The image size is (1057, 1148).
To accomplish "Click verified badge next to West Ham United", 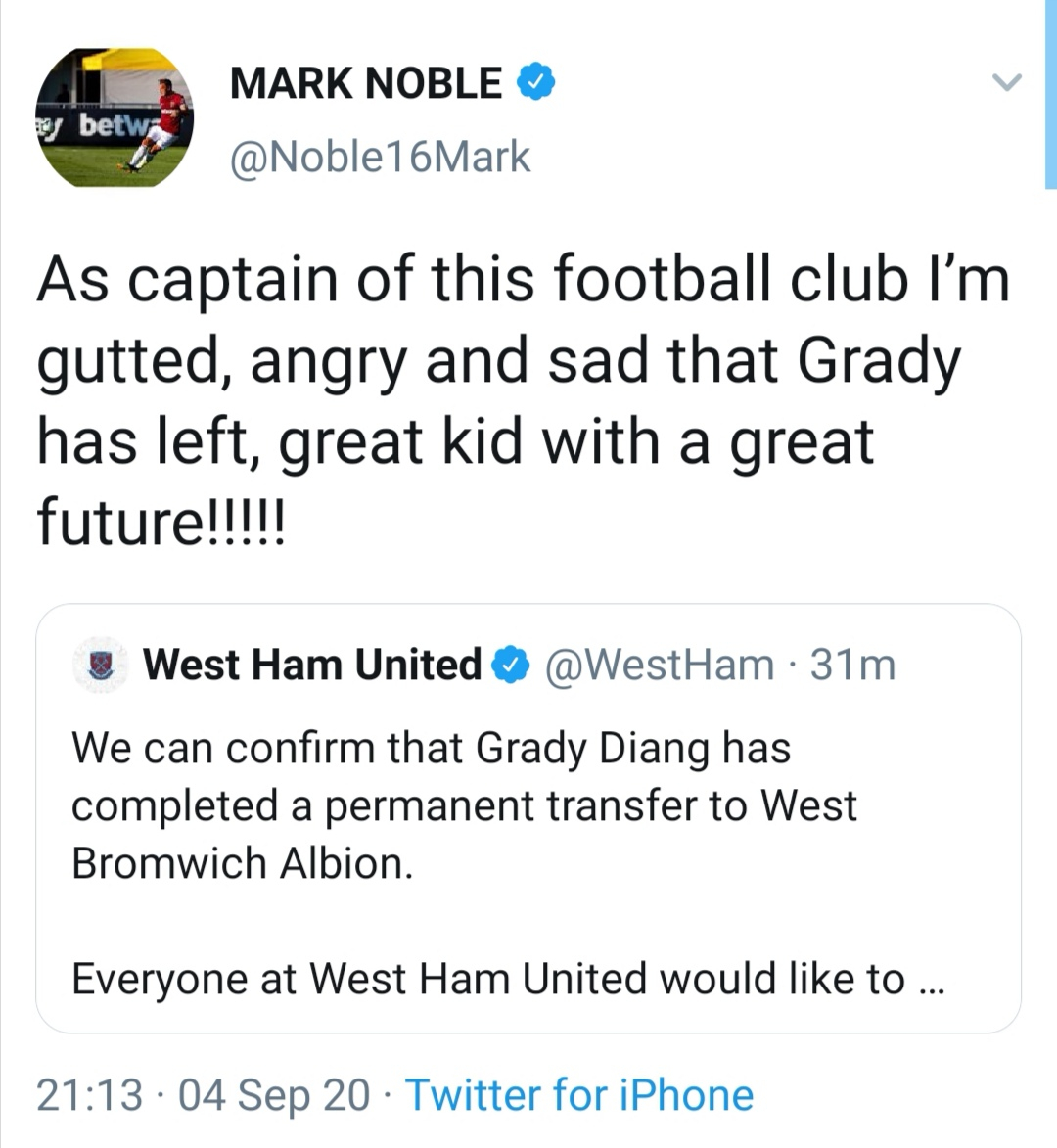I will click(x=510, y=666).
